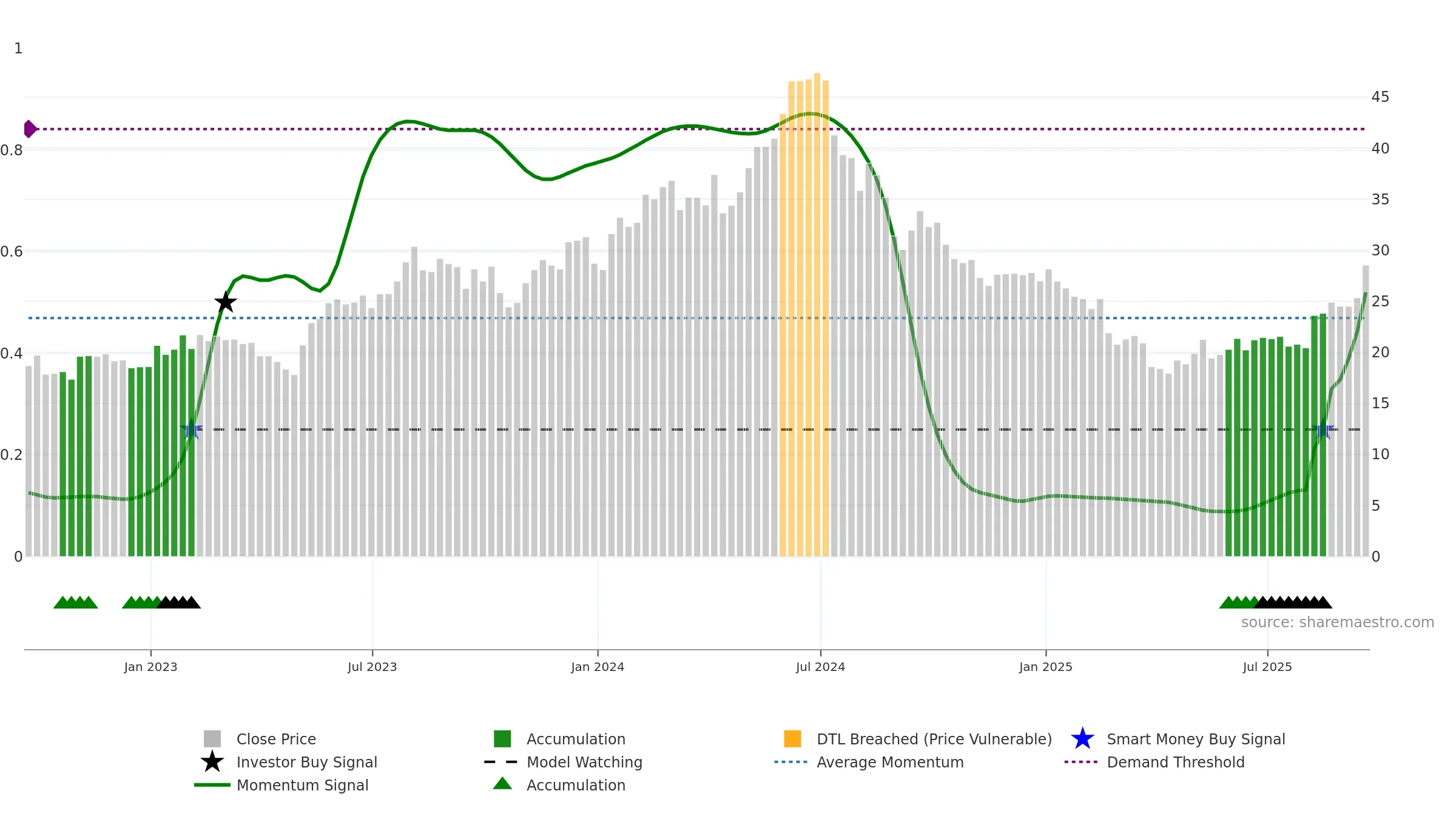This screenshot has height=819, width=1456.
Task: Click the tallest orange DTL breached bar
Action: coord(817,314)
